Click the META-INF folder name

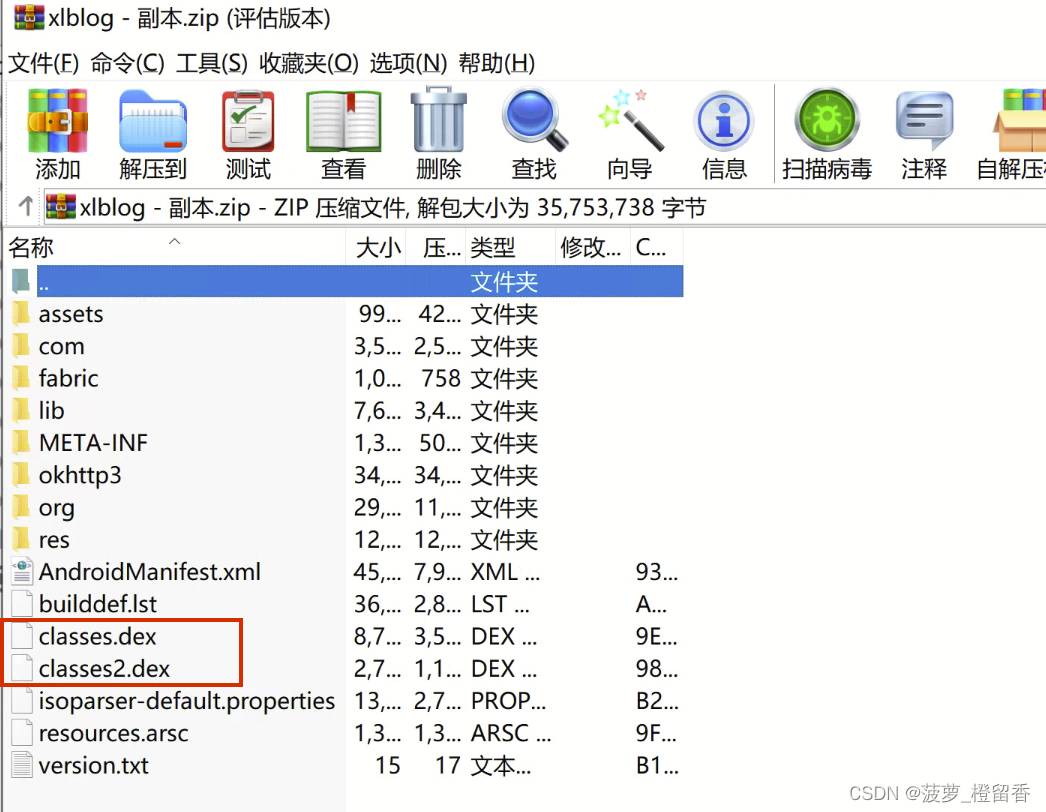[93, 442]
